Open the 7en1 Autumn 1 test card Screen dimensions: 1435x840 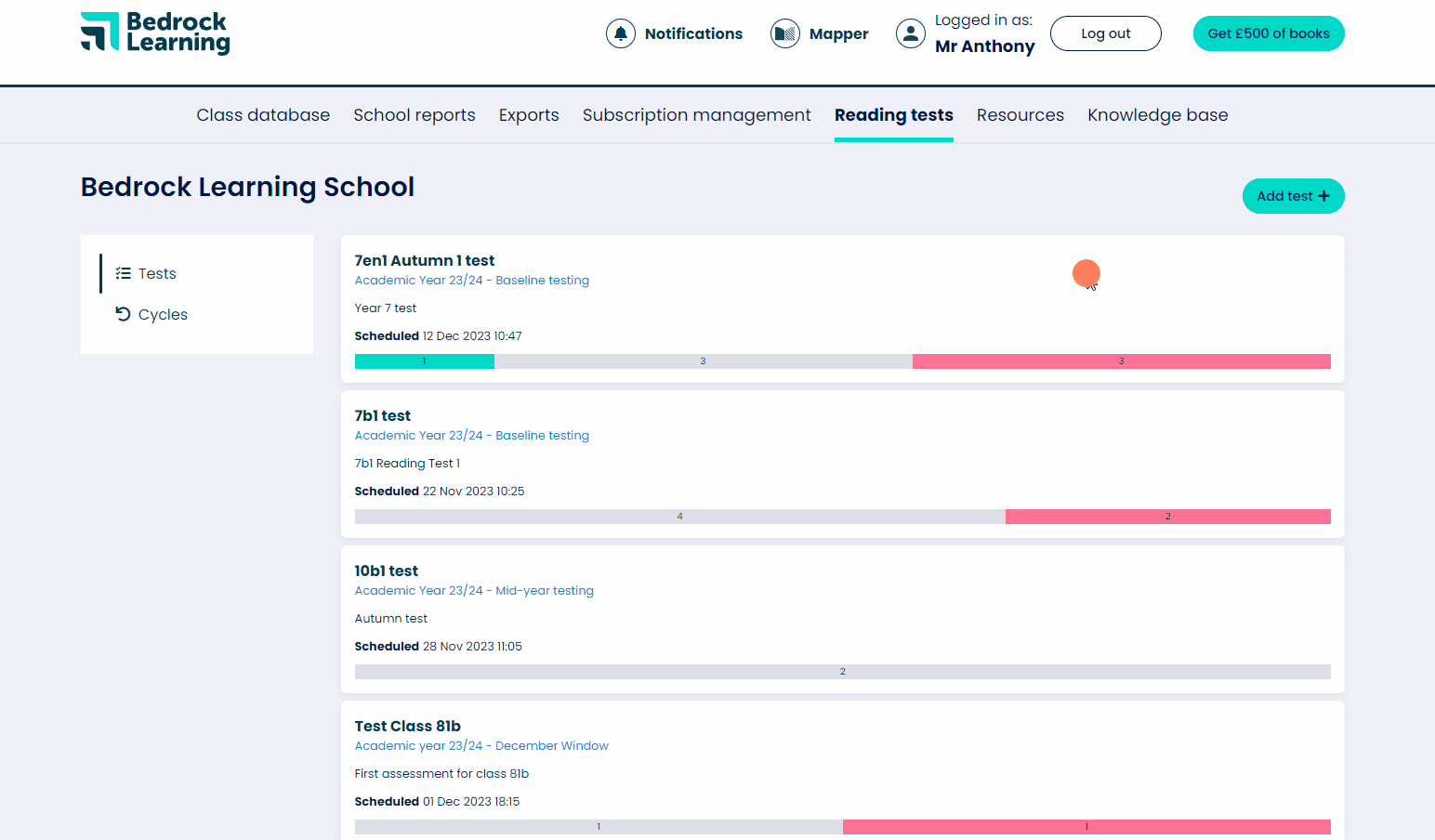coord(424,260)
